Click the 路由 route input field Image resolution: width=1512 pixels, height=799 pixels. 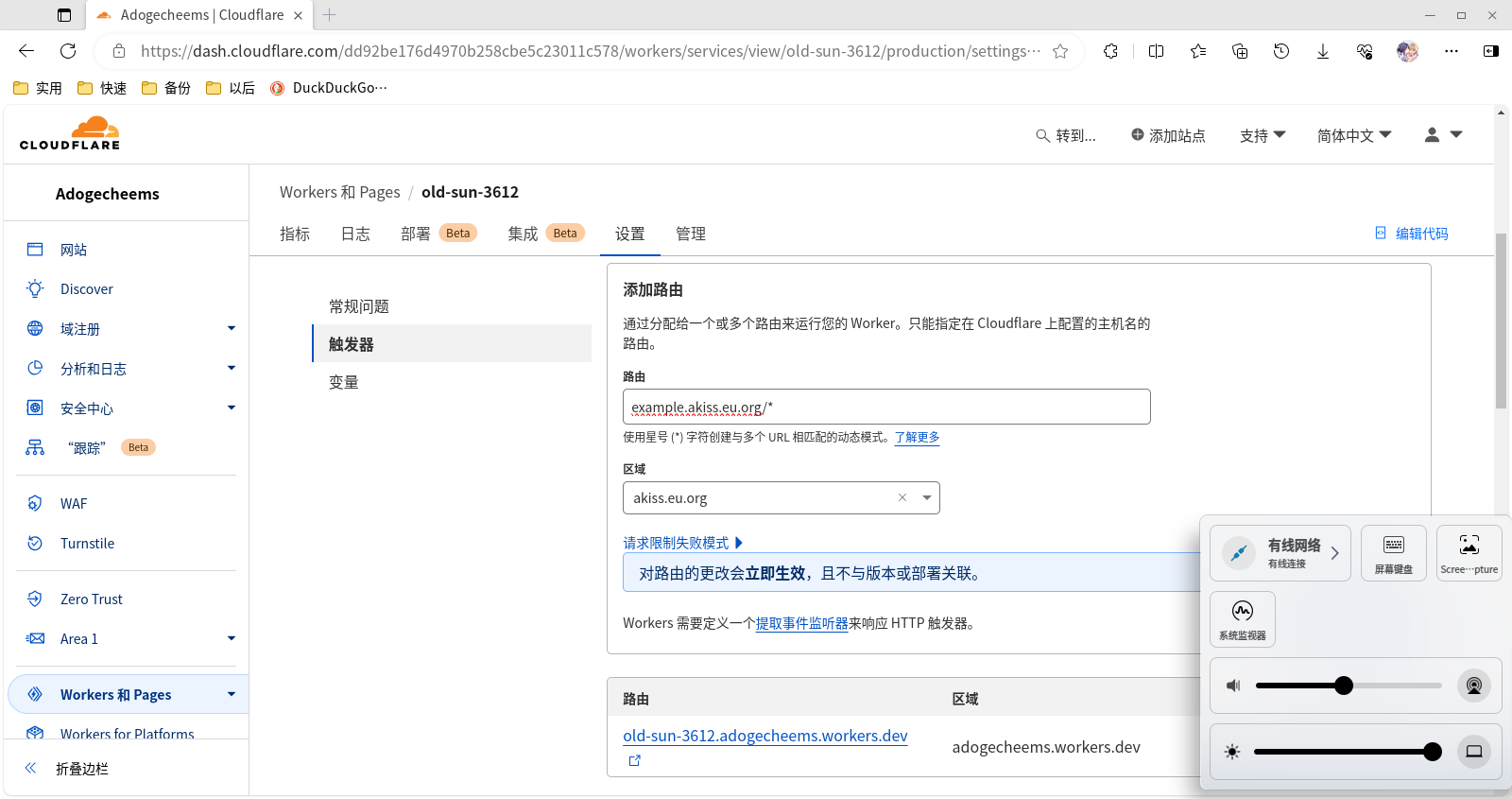886,407
